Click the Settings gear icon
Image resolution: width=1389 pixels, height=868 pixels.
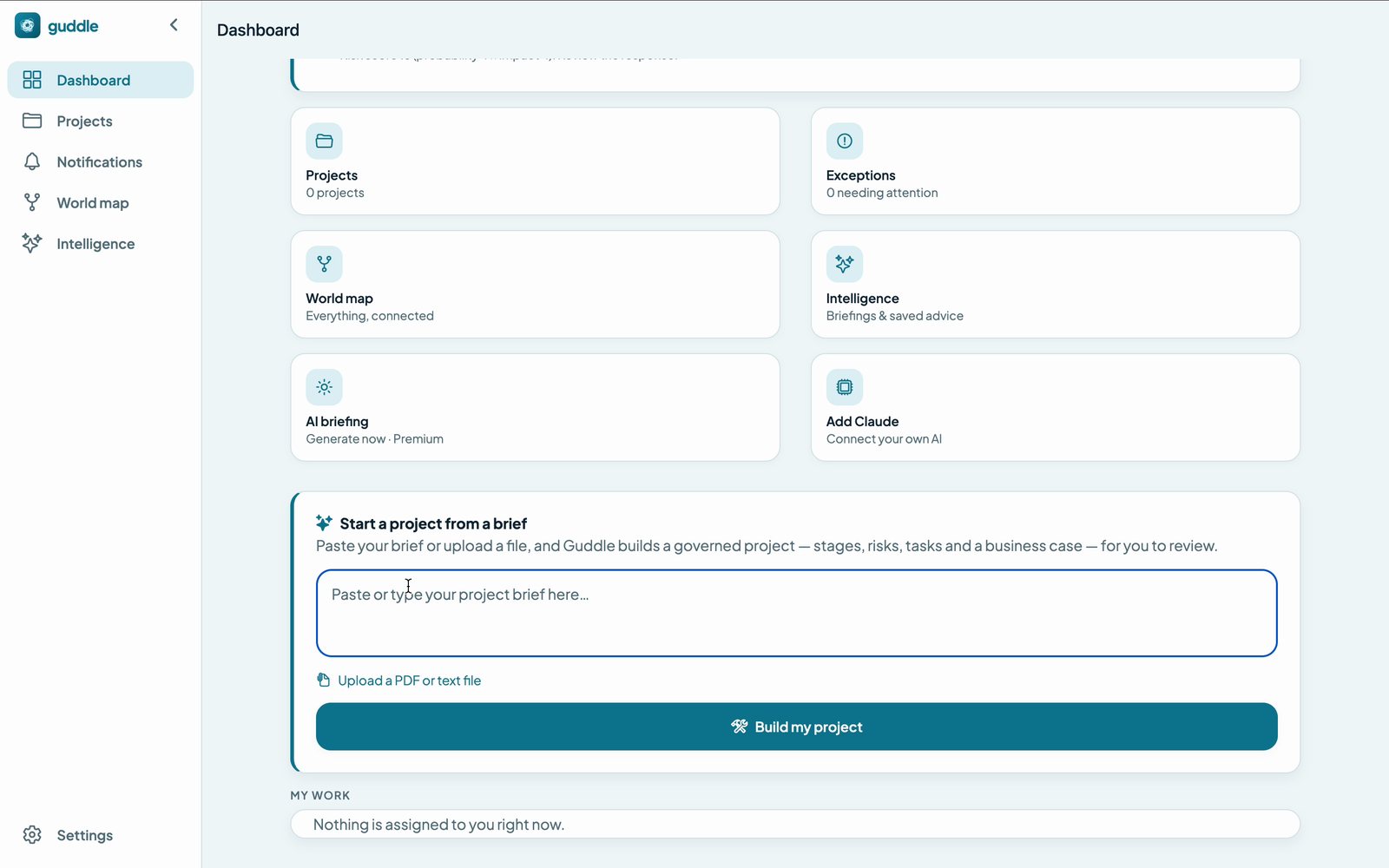pos(32,835)
